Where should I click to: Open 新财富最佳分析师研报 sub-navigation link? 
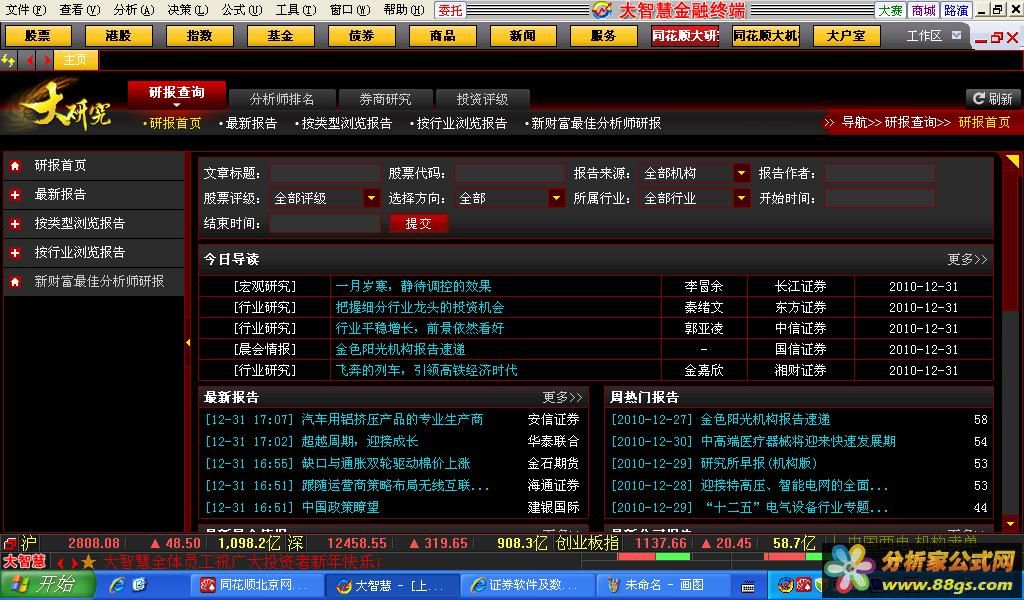point(596,123)
